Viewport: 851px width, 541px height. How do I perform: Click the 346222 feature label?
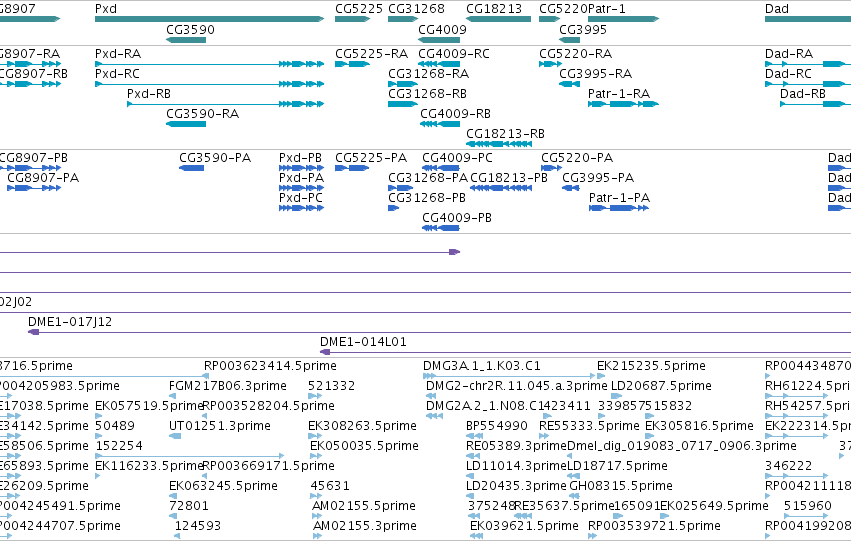click(789, 466)
